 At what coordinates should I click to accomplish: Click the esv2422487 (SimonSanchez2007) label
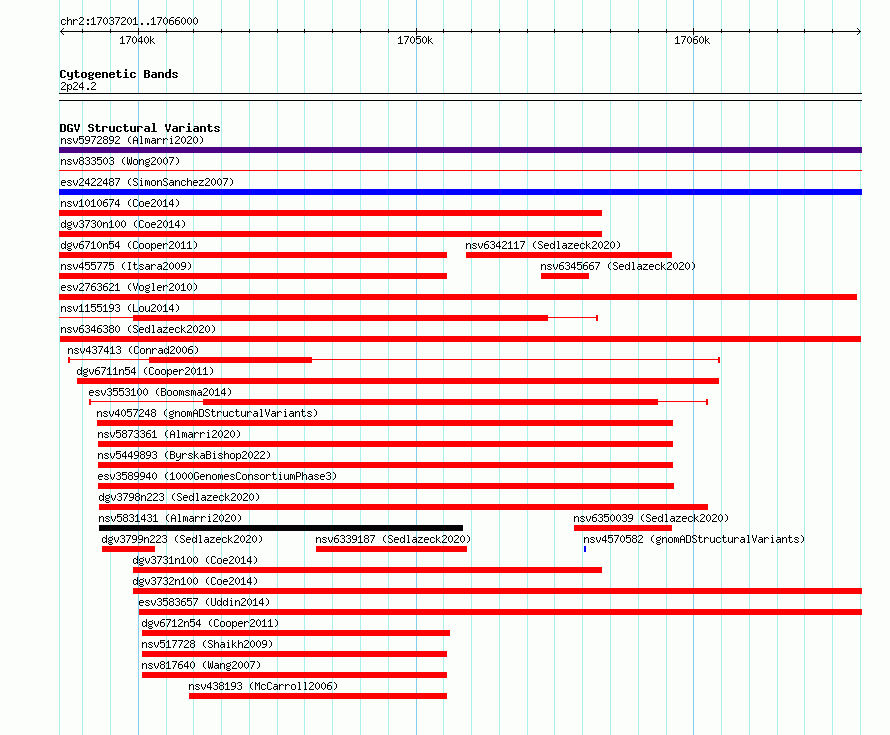coord(147,182)
